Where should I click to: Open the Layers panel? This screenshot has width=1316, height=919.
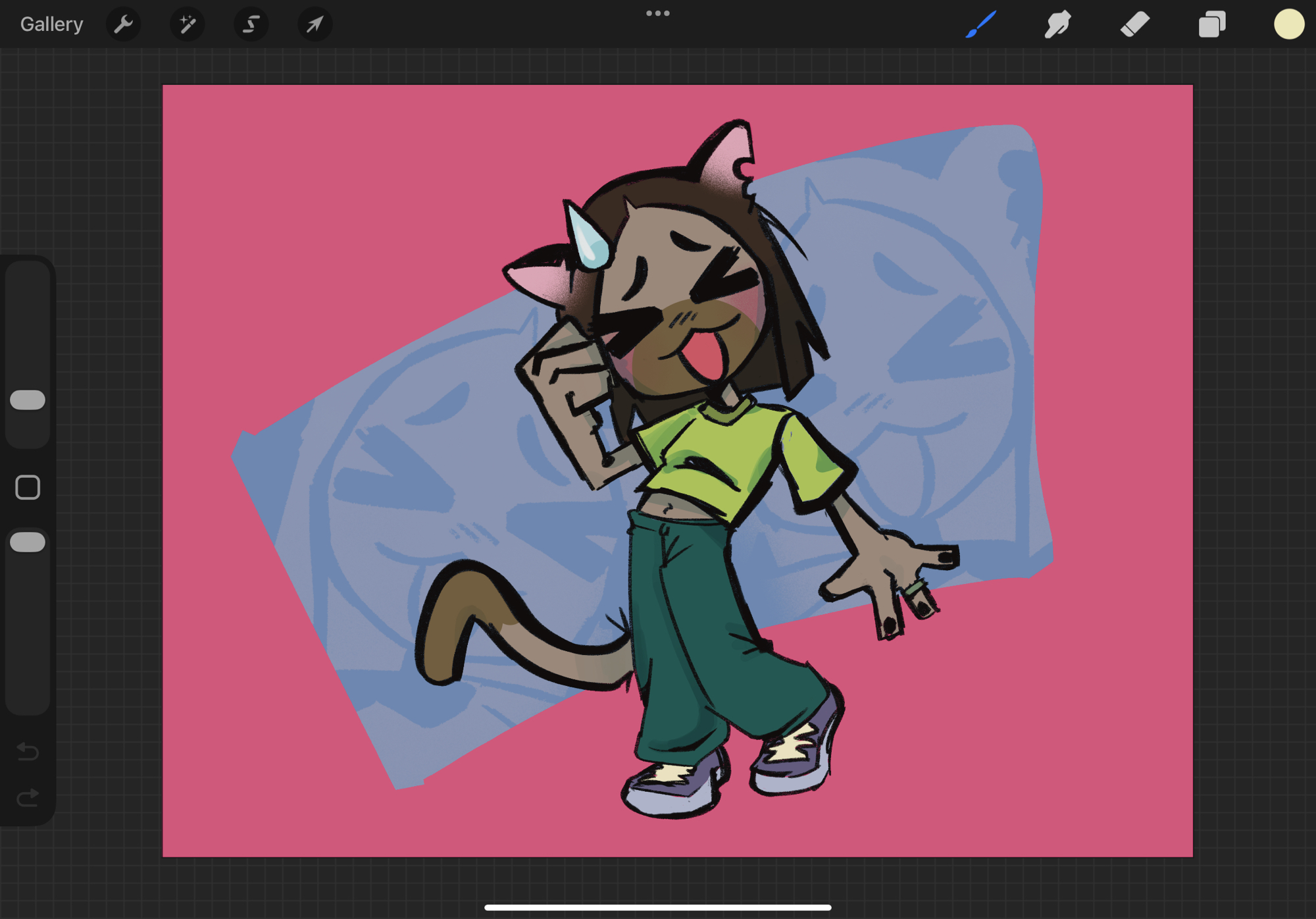[1211, 24]
